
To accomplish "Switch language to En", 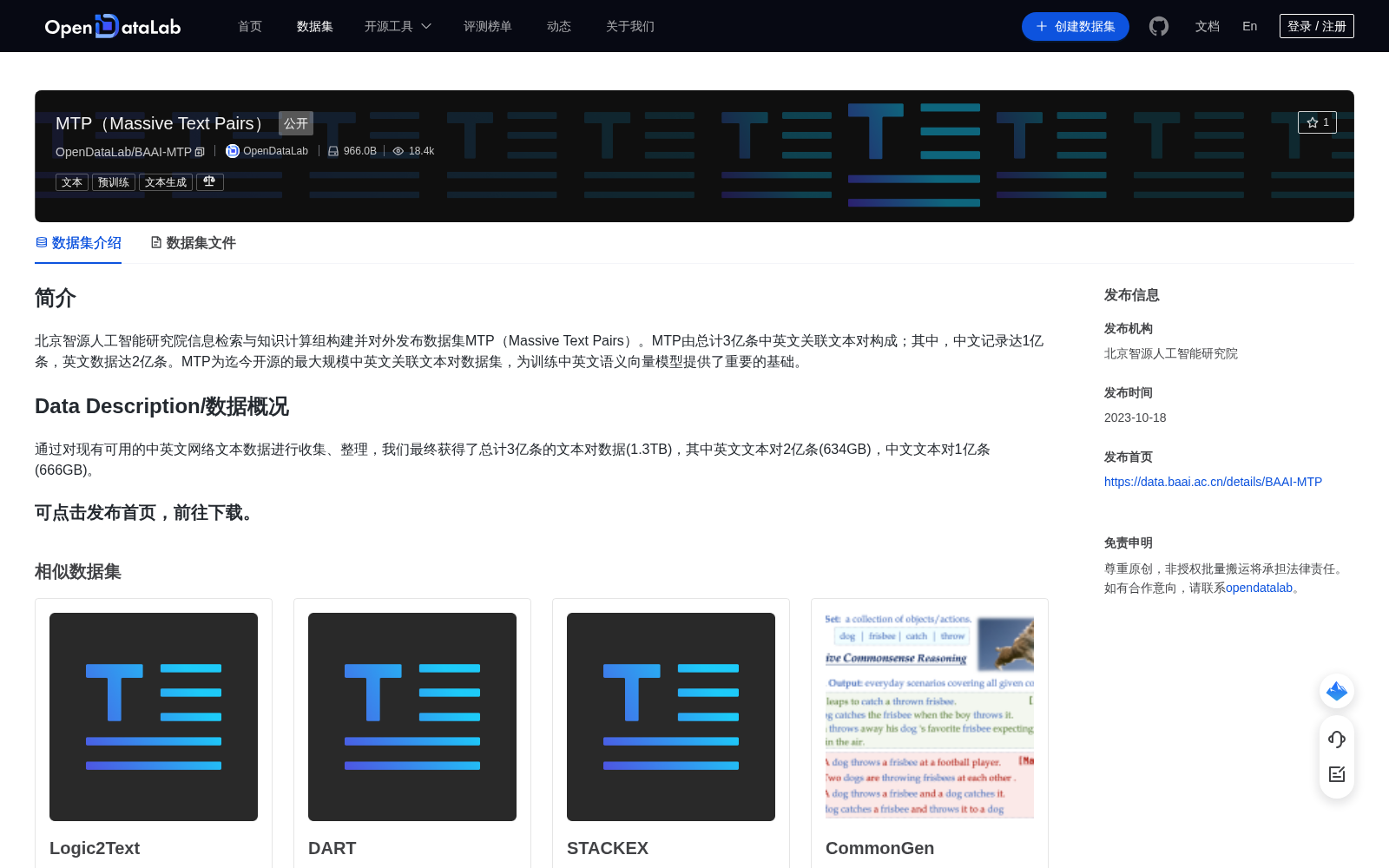I will click(1250, 26).
